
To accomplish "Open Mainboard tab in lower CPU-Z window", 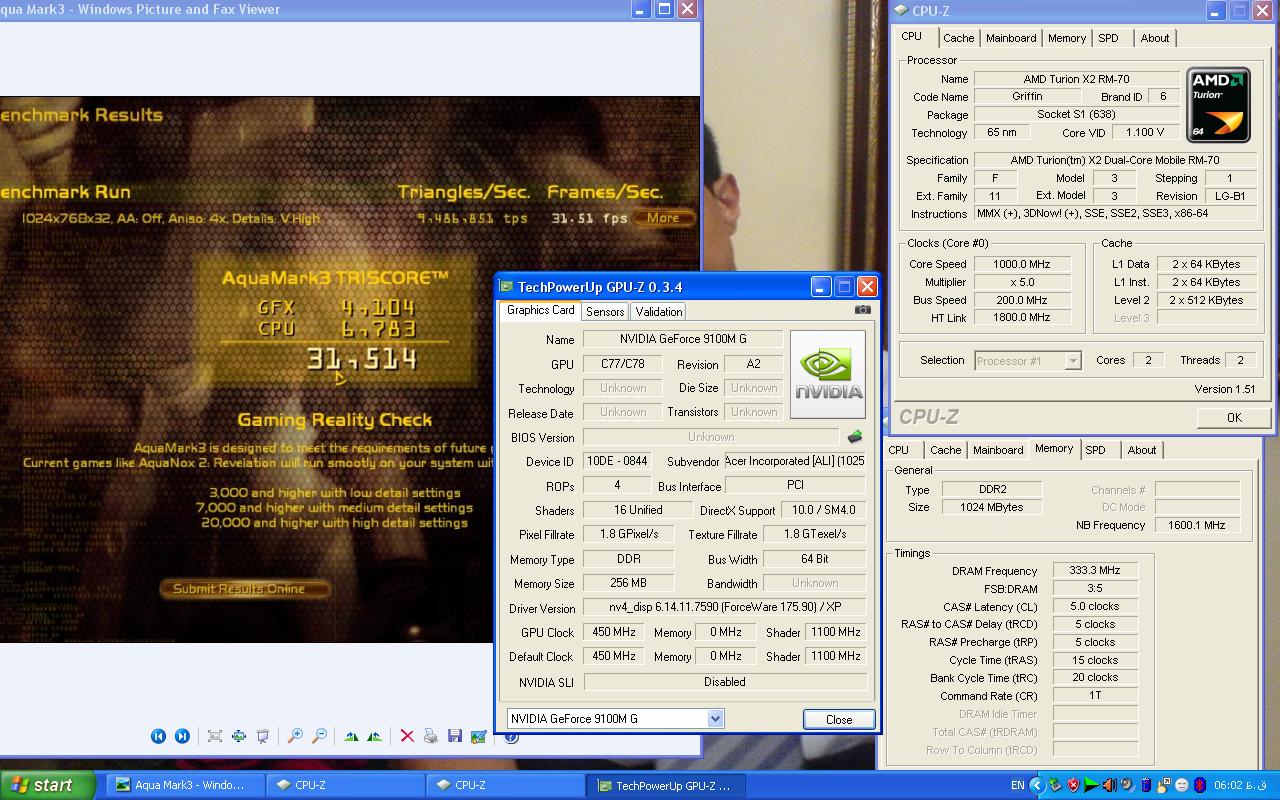I will pyautogui.click(x=998, y=450).
